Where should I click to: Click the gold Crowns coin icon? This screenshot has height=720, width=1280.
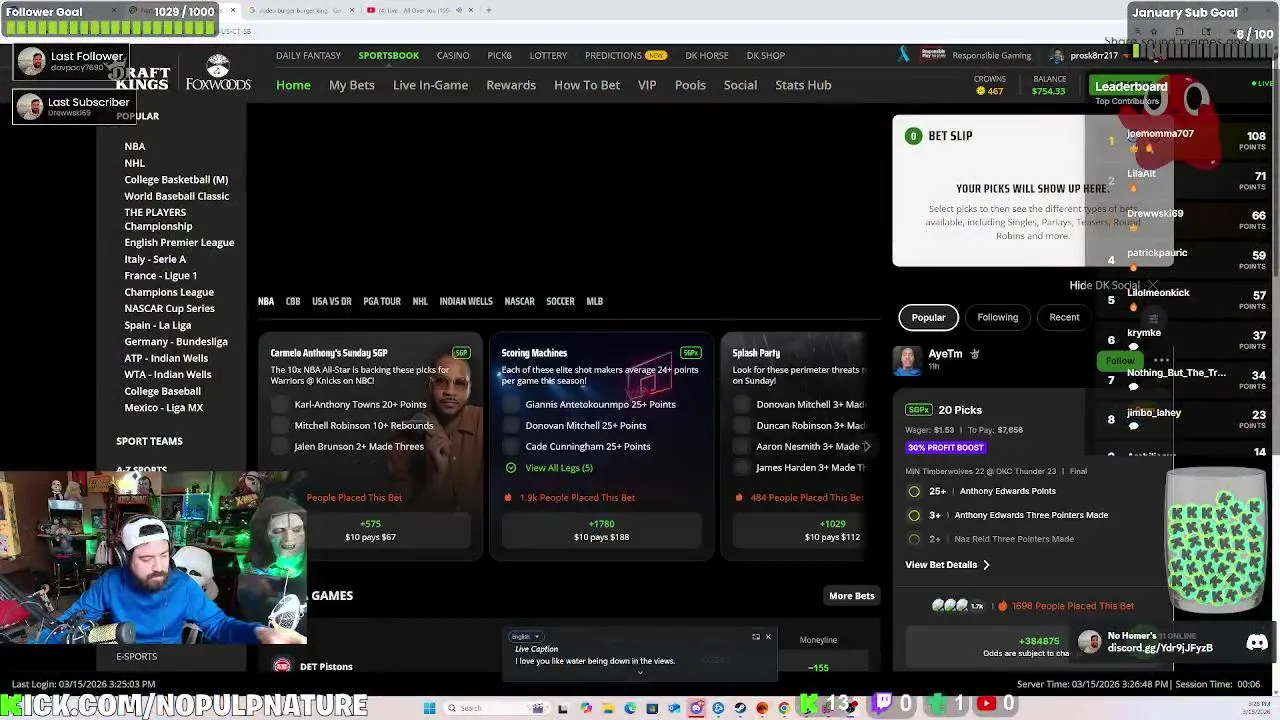981,91
